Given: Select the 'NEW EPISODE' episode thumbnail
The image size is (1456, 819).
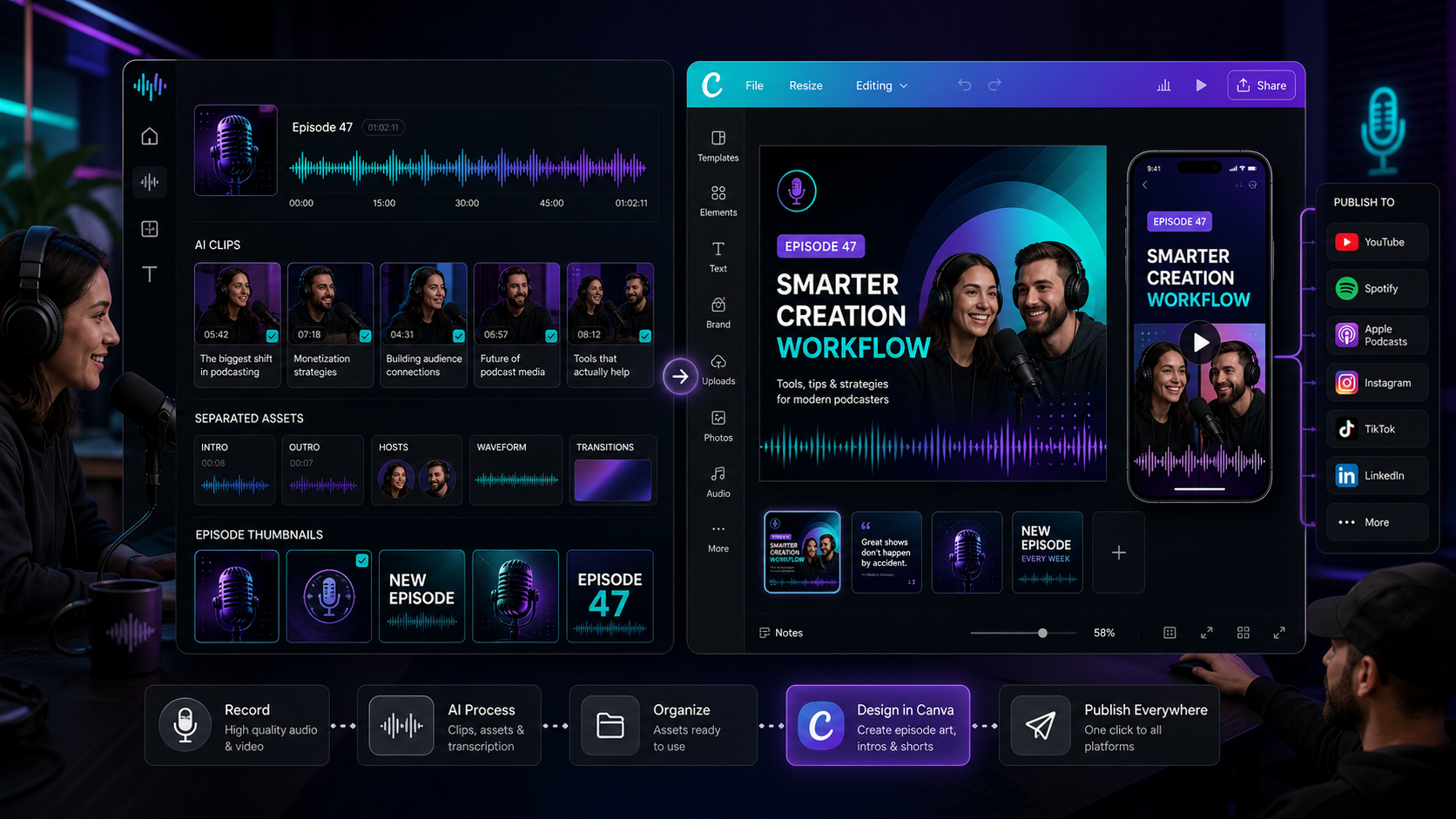Looking at the screenshot, I should click(422, 596).
